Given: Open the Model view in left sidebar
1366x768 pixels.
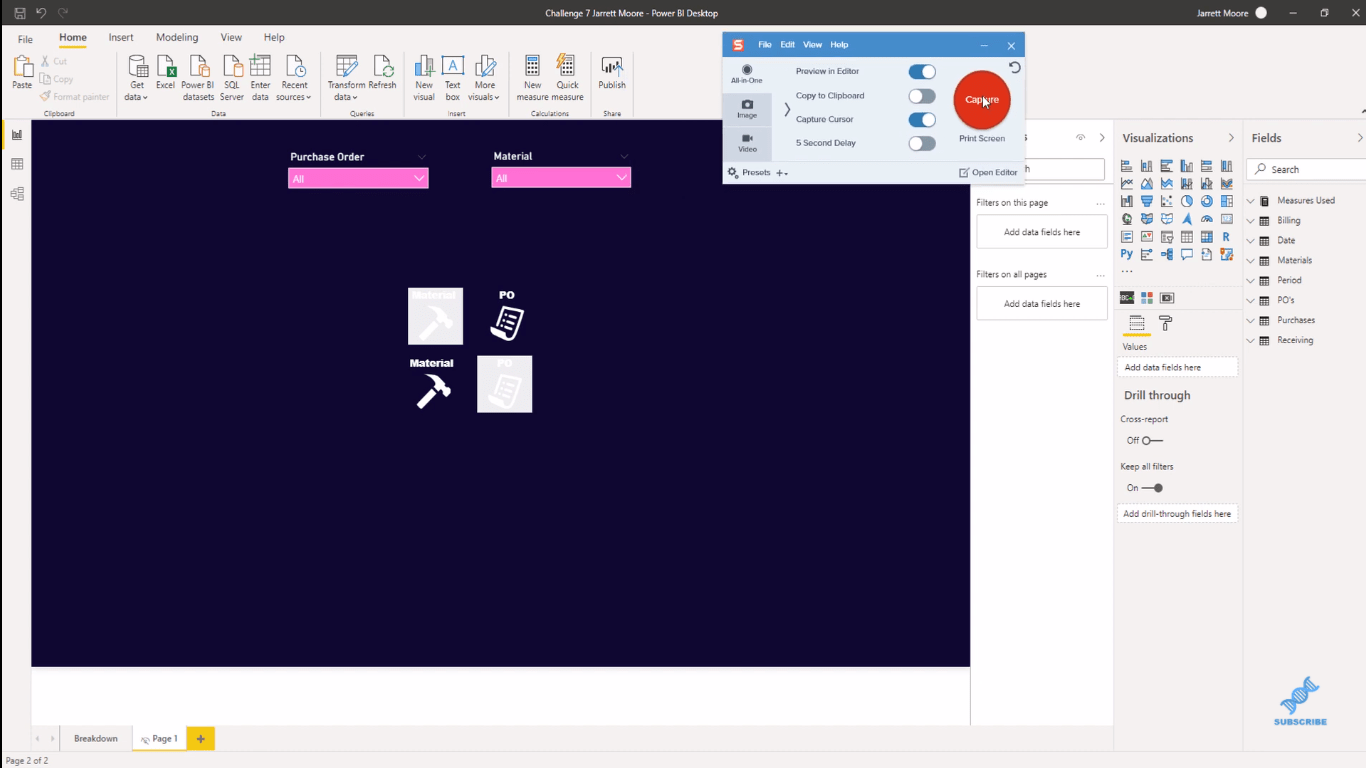Looking at the screenshot, I should tap(17, 194).
